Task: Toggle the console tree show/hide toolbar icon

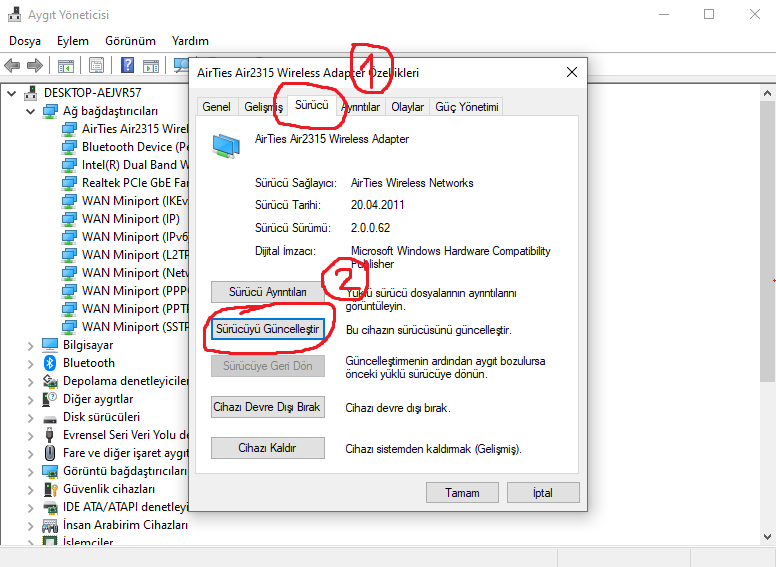Action: click(x=66, y=65)
